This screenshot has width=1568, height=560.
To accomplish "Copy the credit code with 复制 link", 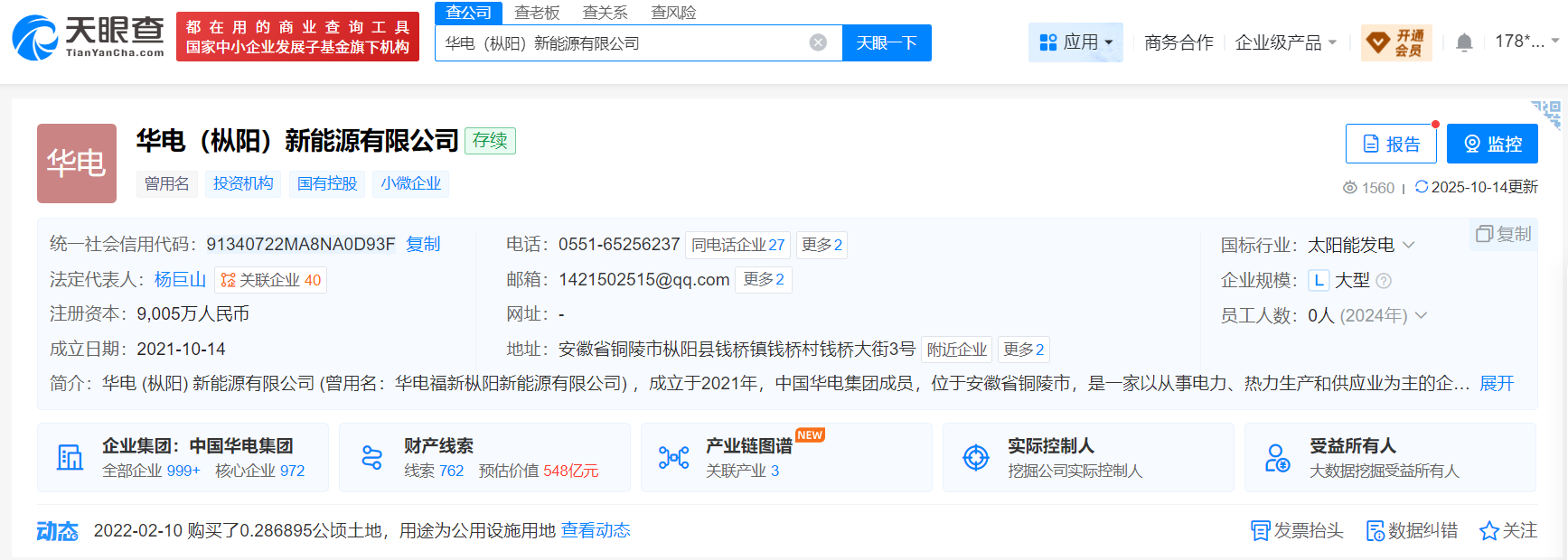I will [x=423, y=244].
